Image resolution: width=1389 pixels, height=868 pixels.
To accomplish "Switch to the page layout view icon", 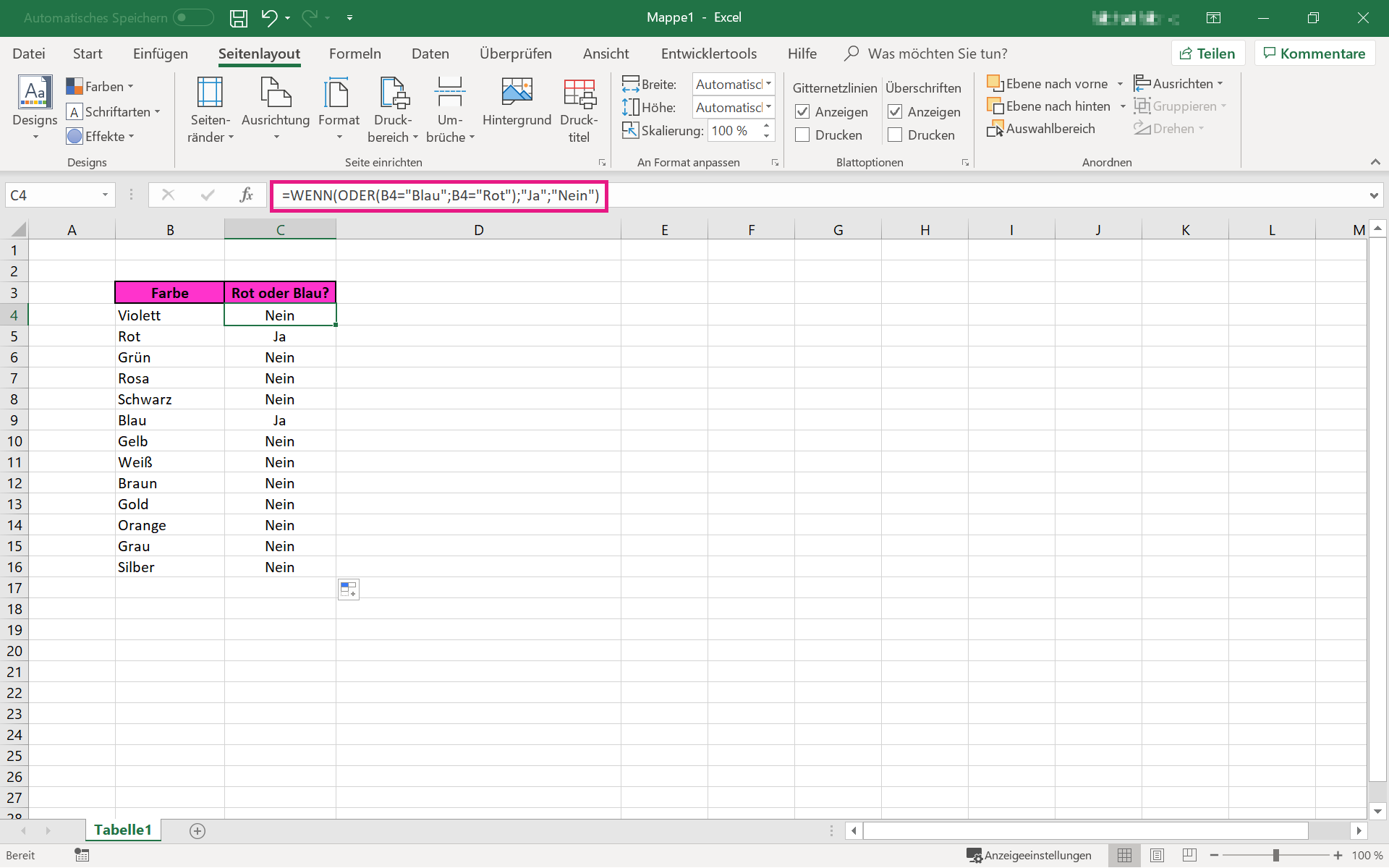I will pyautogui.click(x=1157, y=855).
